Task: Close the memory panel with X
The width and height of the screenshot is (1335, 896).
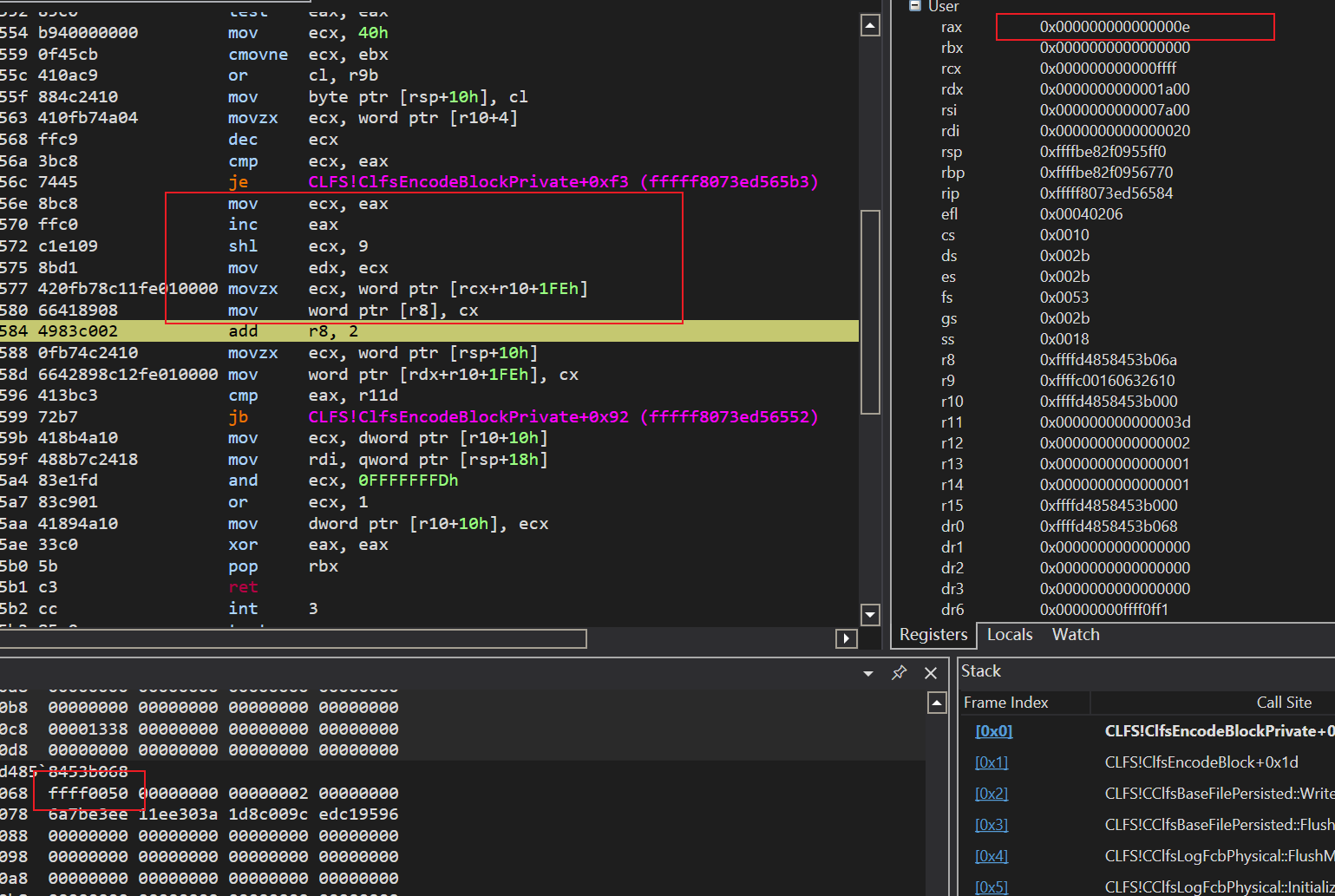Action: 931,673
